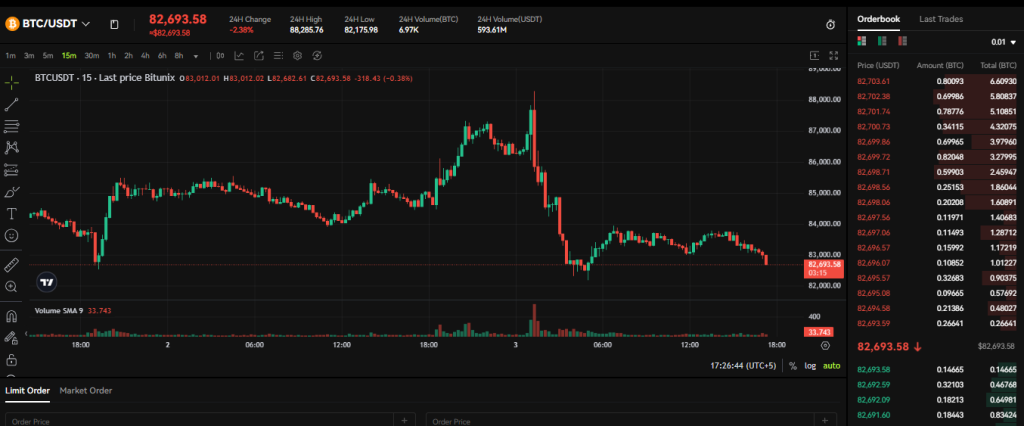This screenshot has width=1024, height=426.
Task: Click ask price 82,703.61 in orderbook
Action: 873,82
